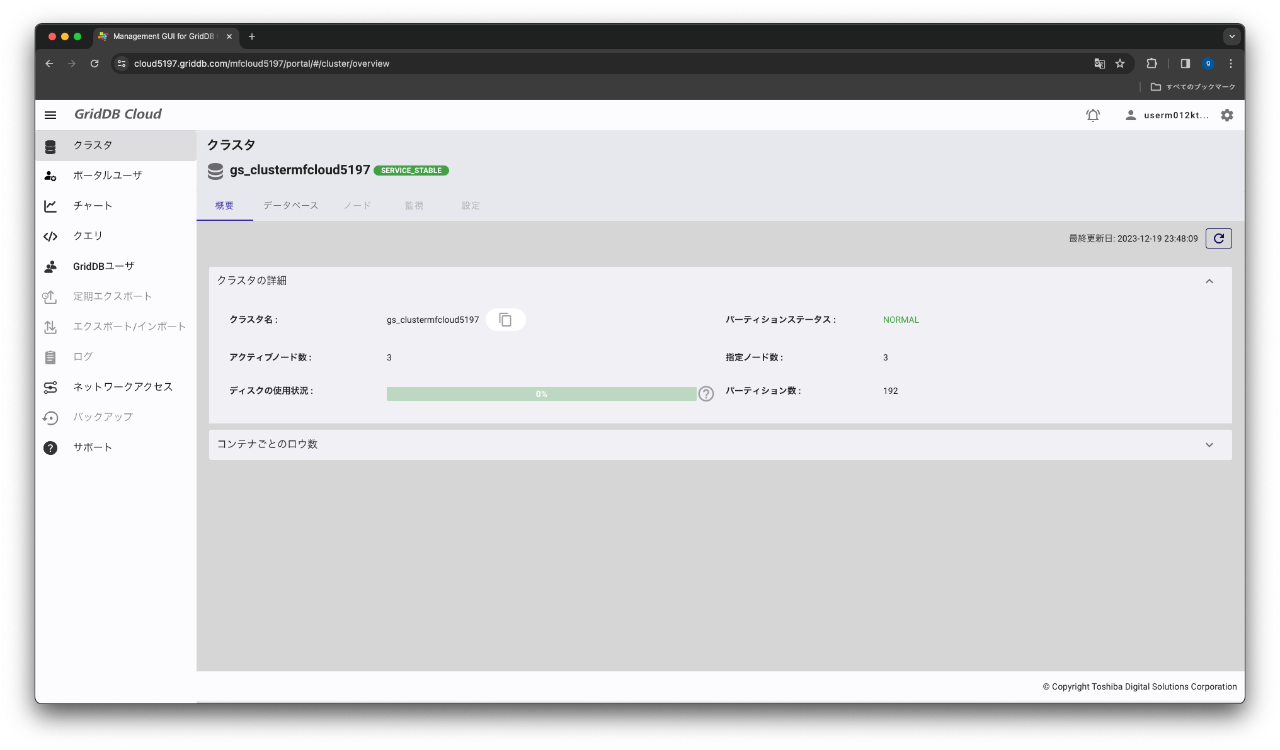Open the userm012kt account menu
1280x750 pixels.
(1166, 115)
